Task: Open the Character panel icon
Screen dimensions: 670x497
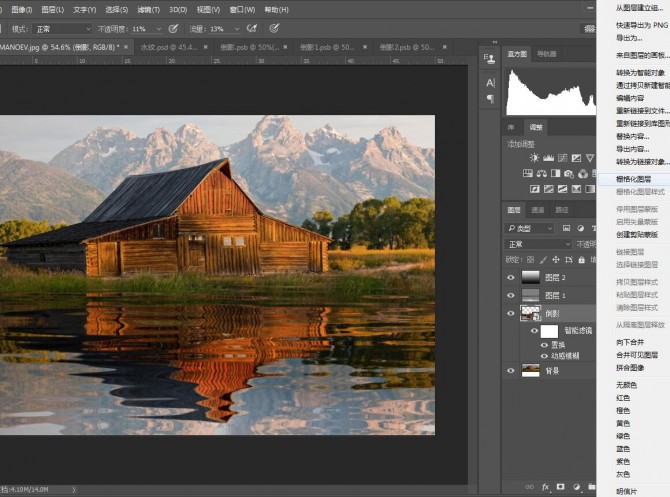Action: pyautogui.click(x=490, y=83)
